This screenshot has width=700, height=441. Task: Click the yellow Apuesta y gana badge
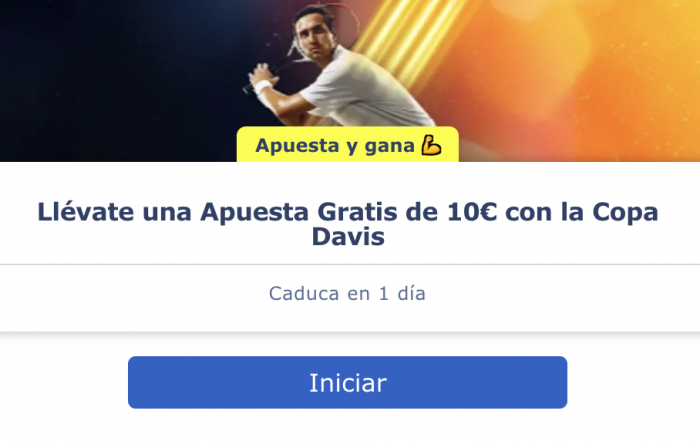pyautogui.click(x=347, y=144)
